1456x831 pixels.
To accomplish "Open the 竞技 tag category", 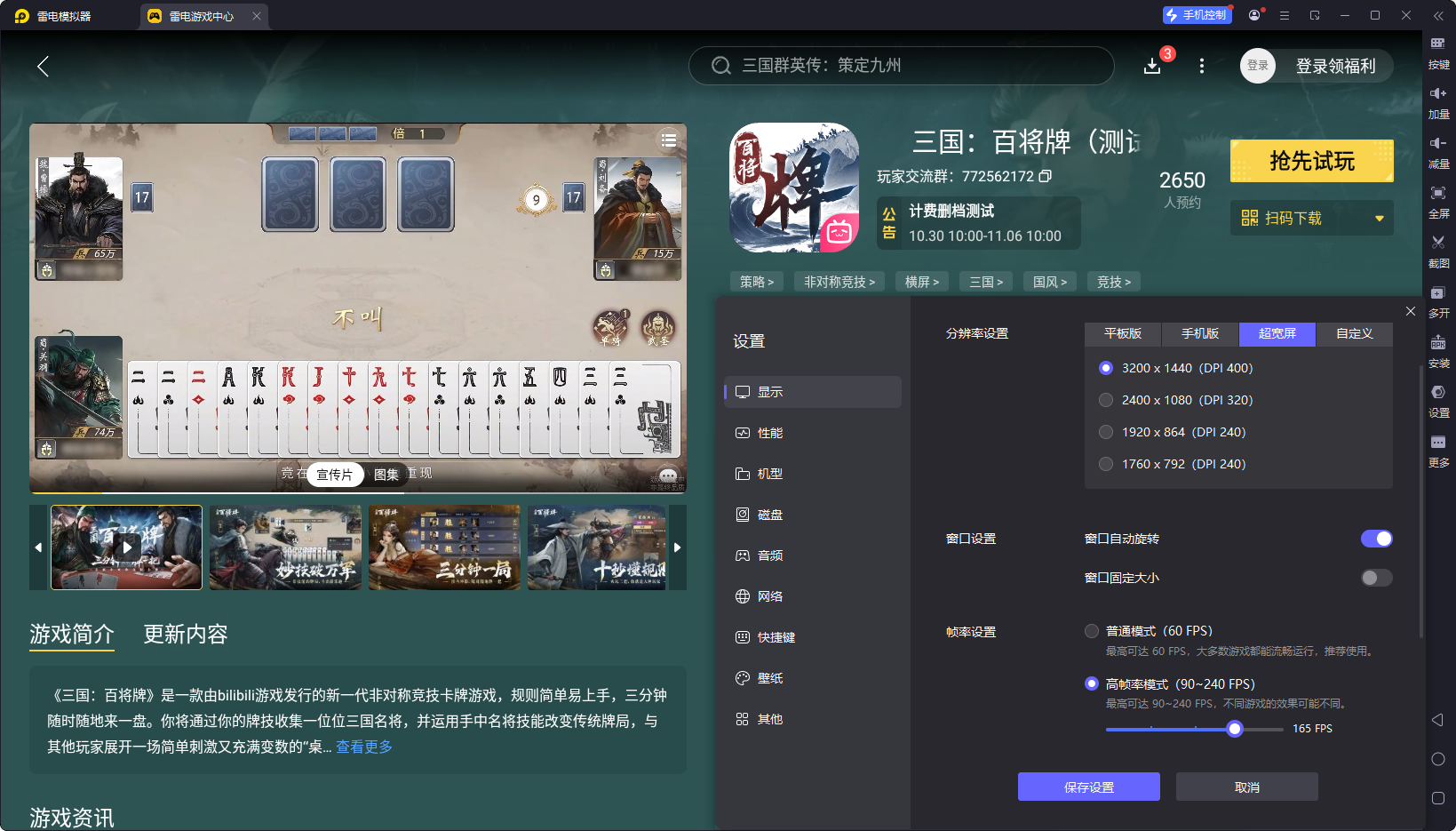I will coord(1114,282).
